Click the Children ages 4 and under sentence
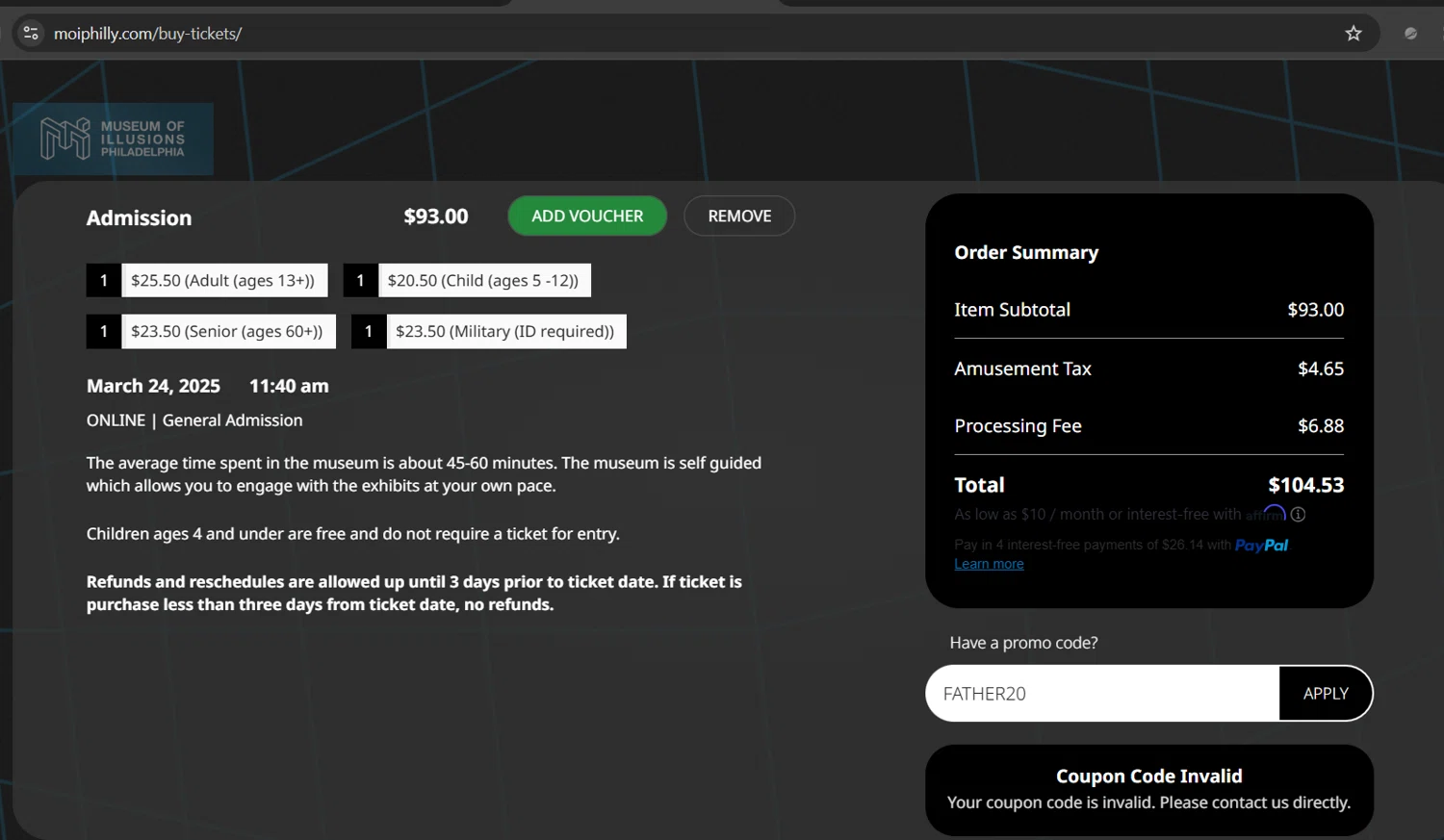 353,534
